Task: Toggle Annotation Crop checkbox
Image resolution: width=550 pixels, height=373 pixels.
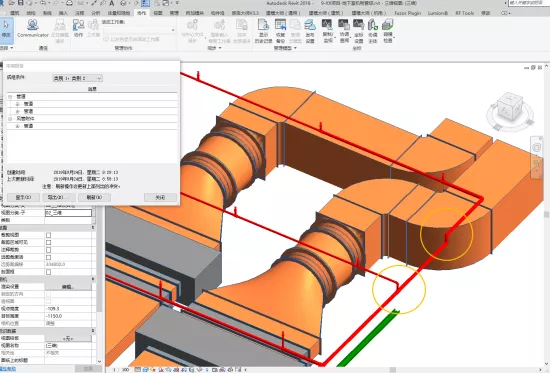Action: point(48,250)
